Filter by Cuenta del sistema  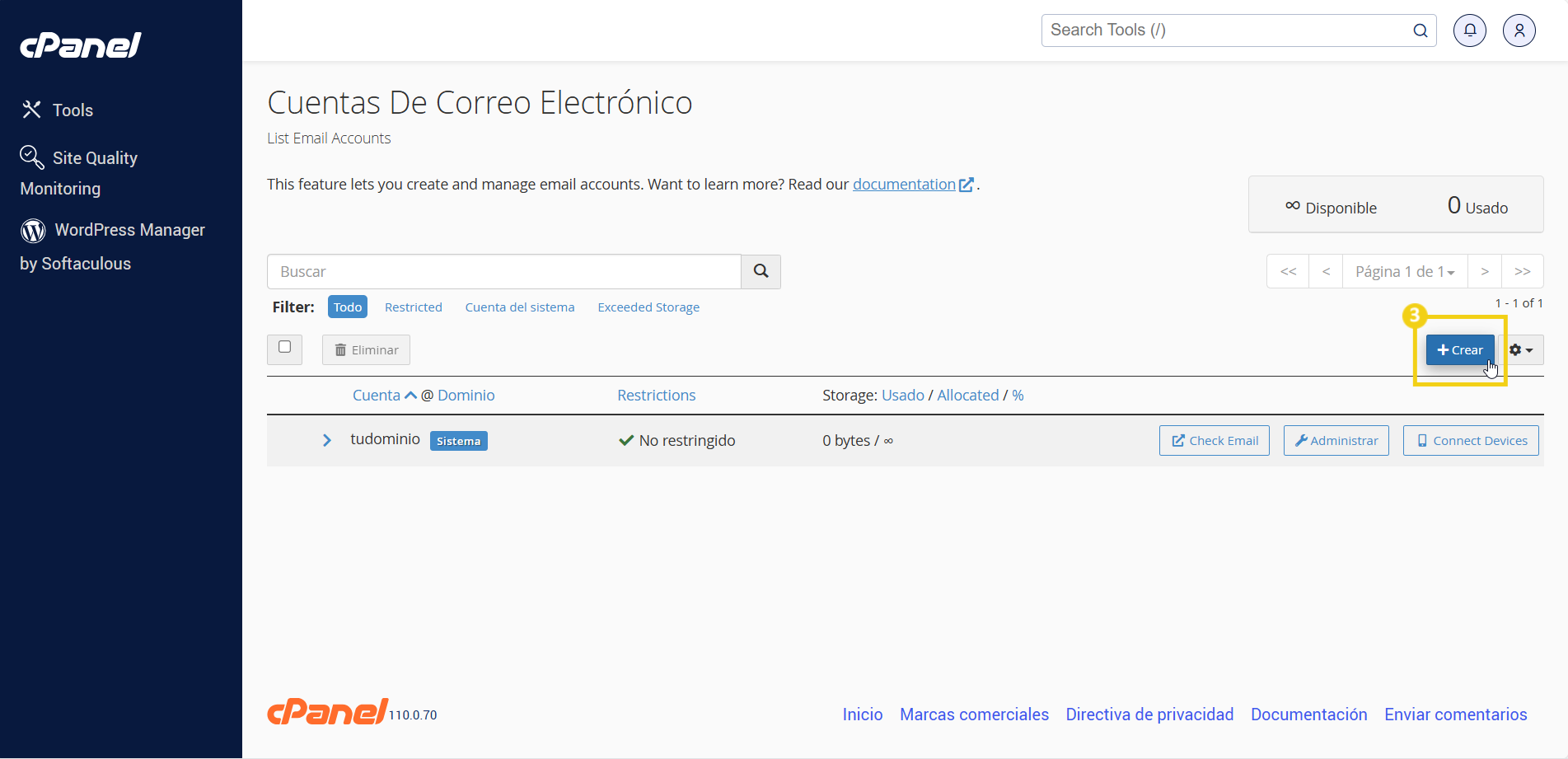coord(519,307)
